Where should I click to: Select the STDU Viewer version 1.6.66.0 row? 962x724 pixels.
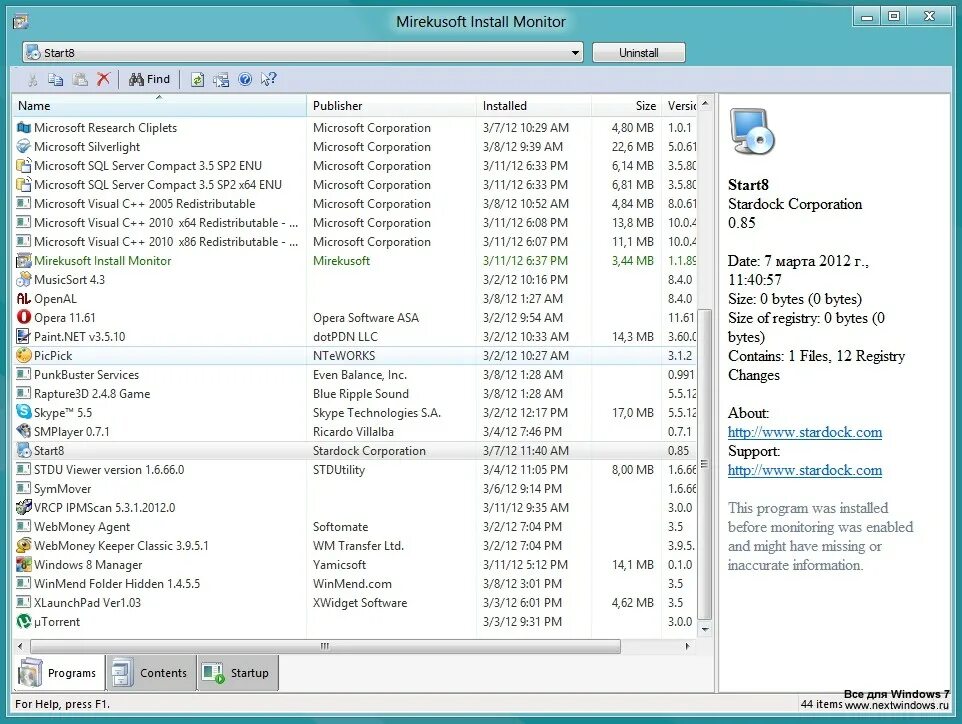355,469
